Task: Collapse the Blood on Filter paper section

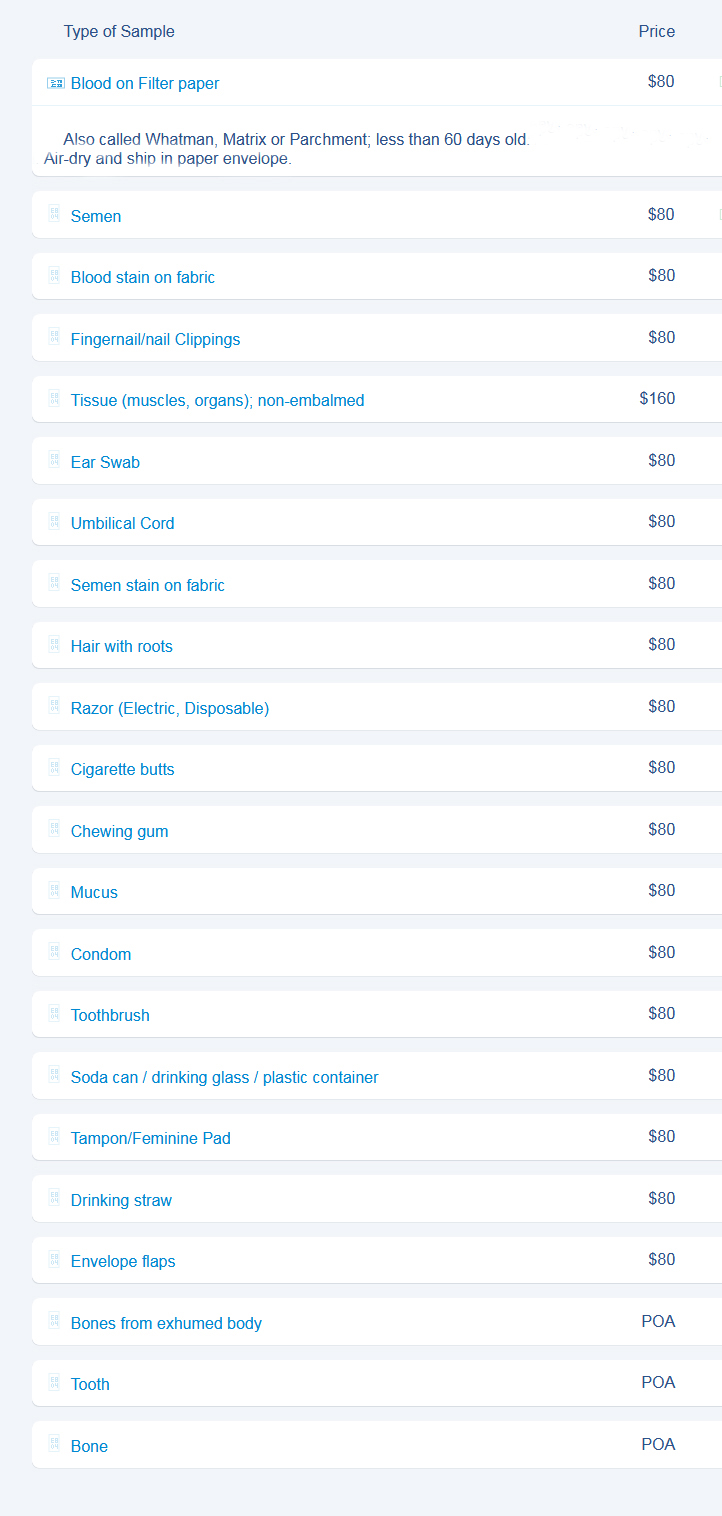Action: tap(145, 84)
